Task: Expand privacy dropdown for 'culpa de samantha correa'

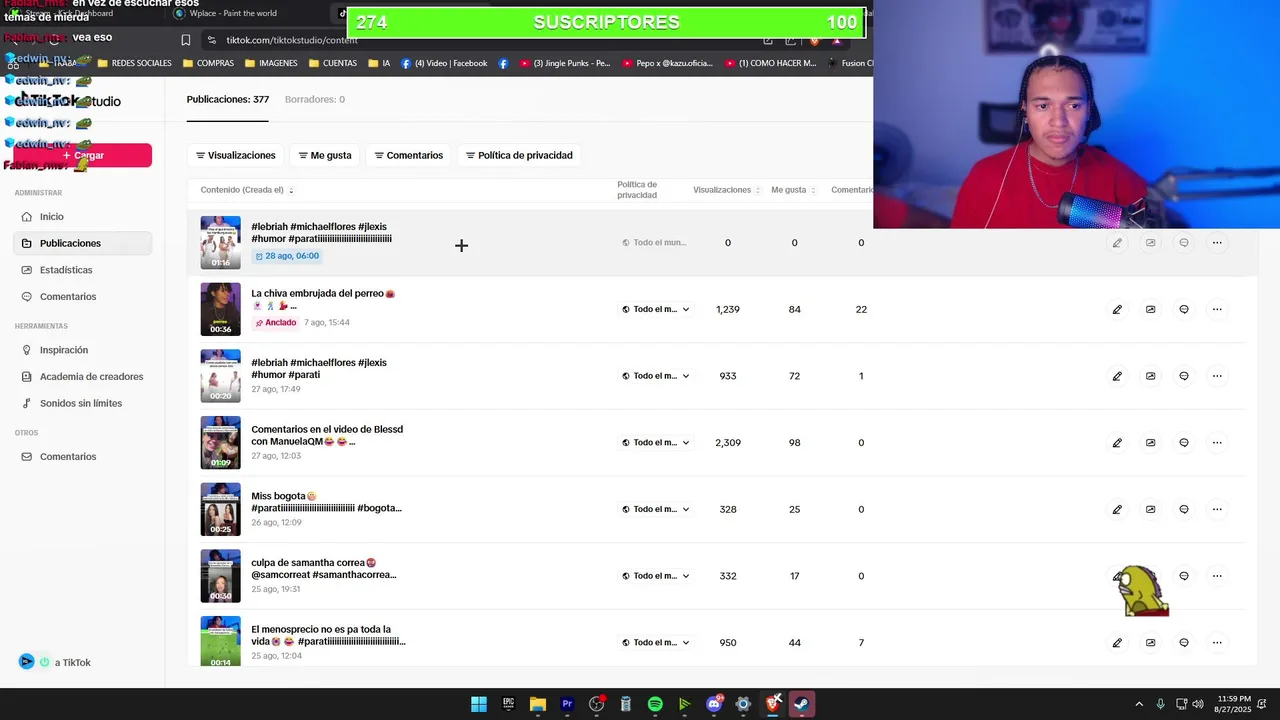Action: coord(656,576)
